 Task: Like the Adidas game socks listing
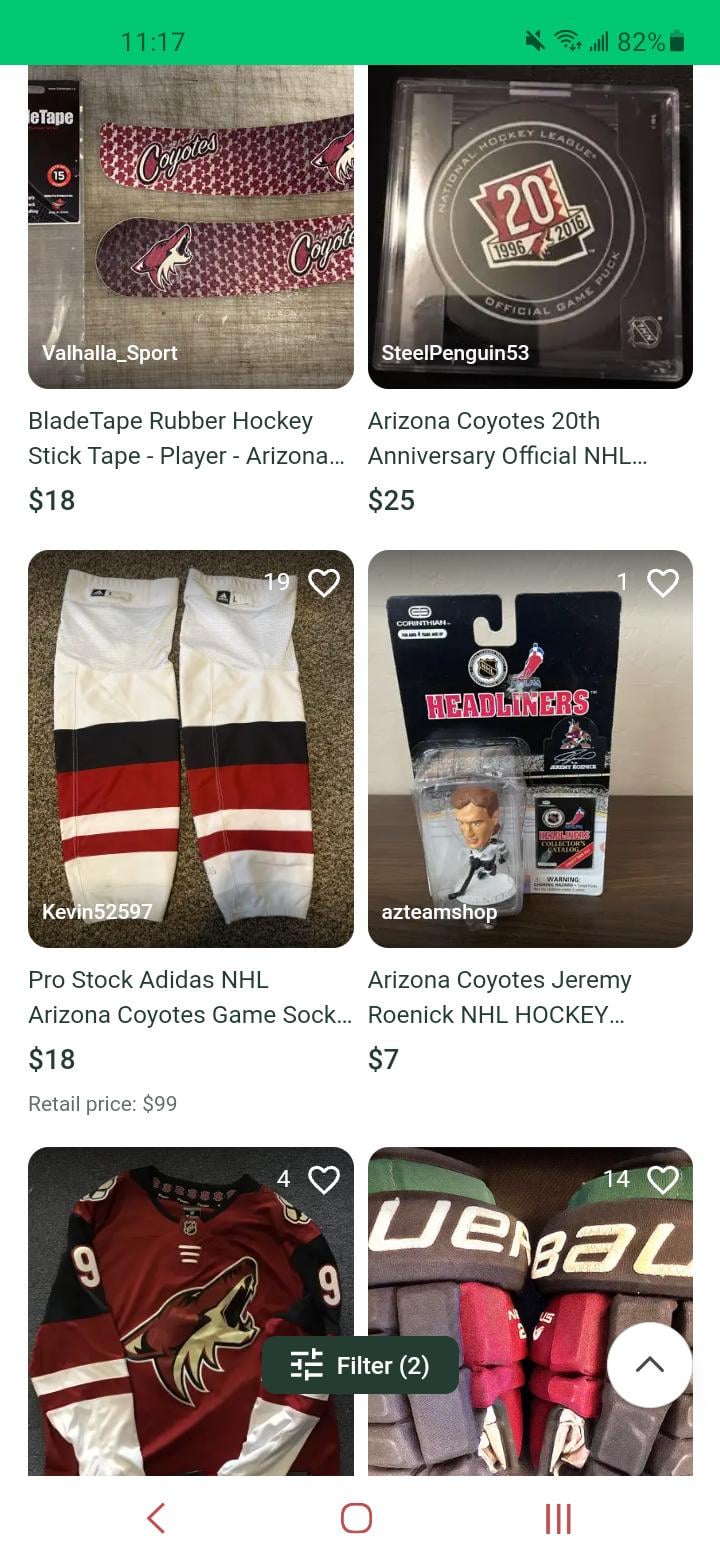point(323,583)
